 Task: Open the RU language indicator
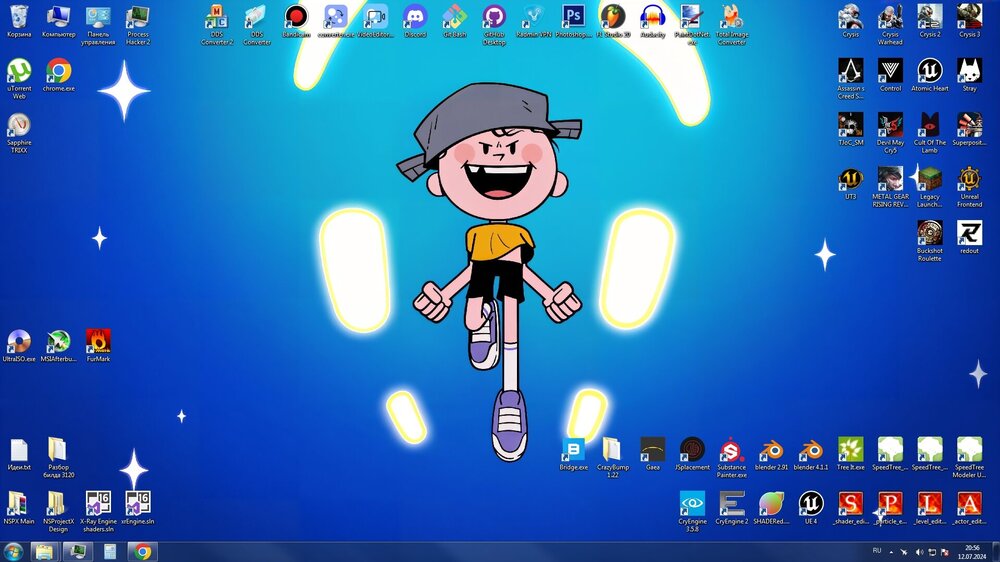pyautogui.click(x=877, y=551)
